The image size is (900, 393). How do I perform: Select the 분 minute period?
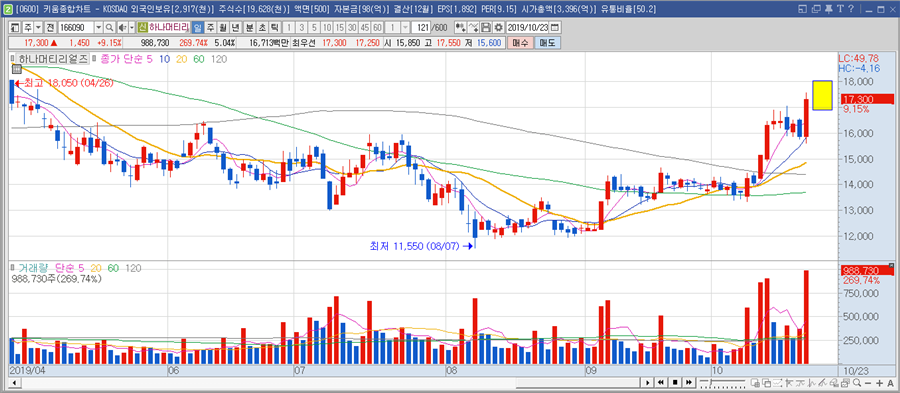(x=249, y=28)
